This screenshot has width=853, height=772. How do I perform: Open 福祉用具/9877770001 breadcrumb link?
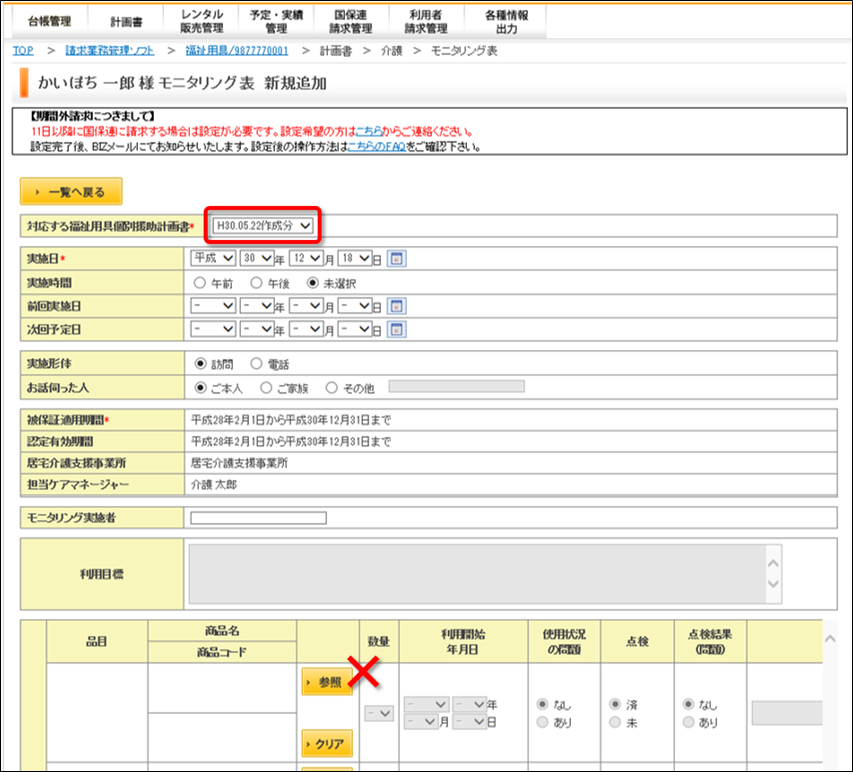pyautogui.click(x=237, y=51)
